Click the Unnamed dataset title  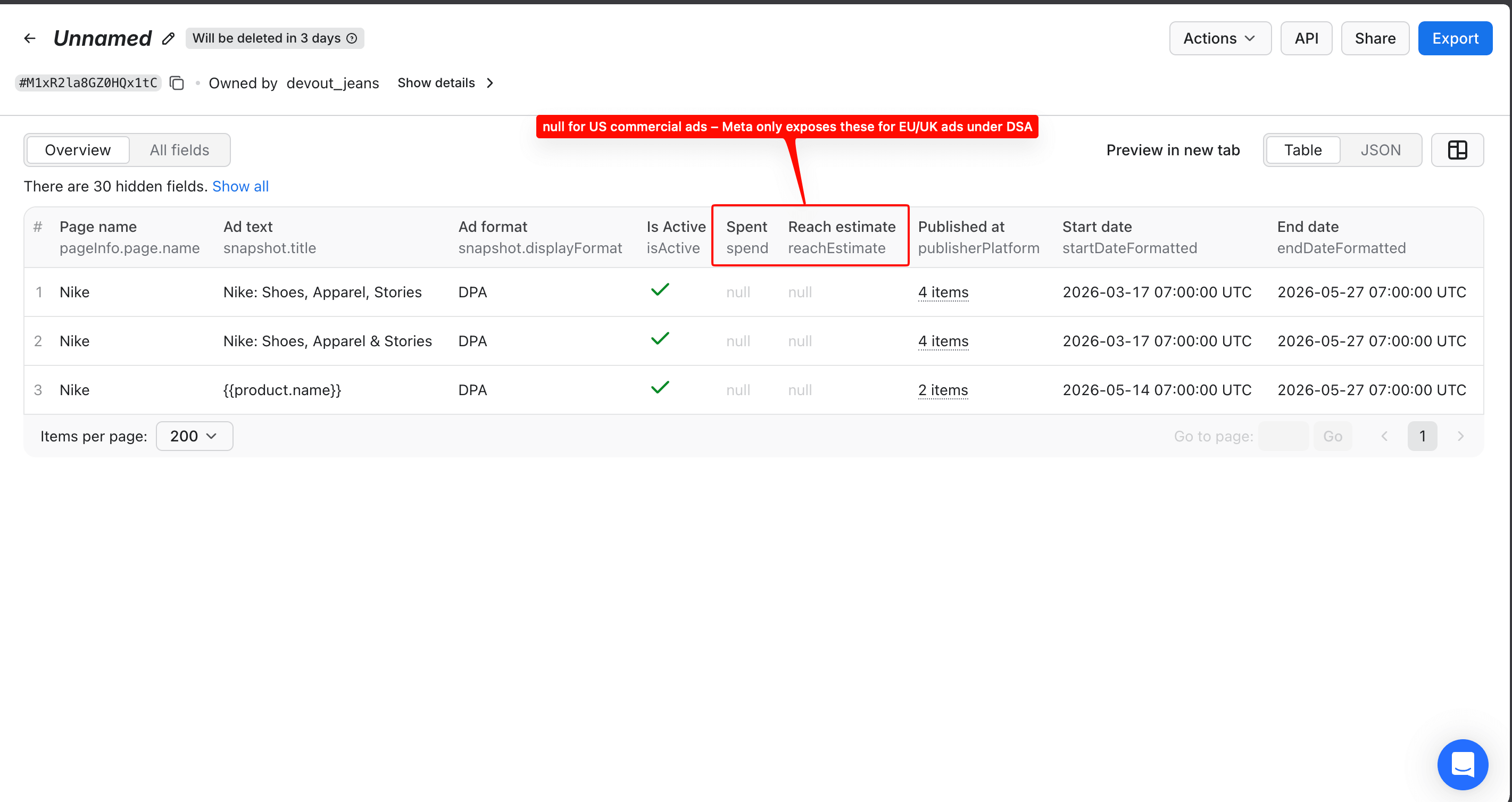coord(102,39)
